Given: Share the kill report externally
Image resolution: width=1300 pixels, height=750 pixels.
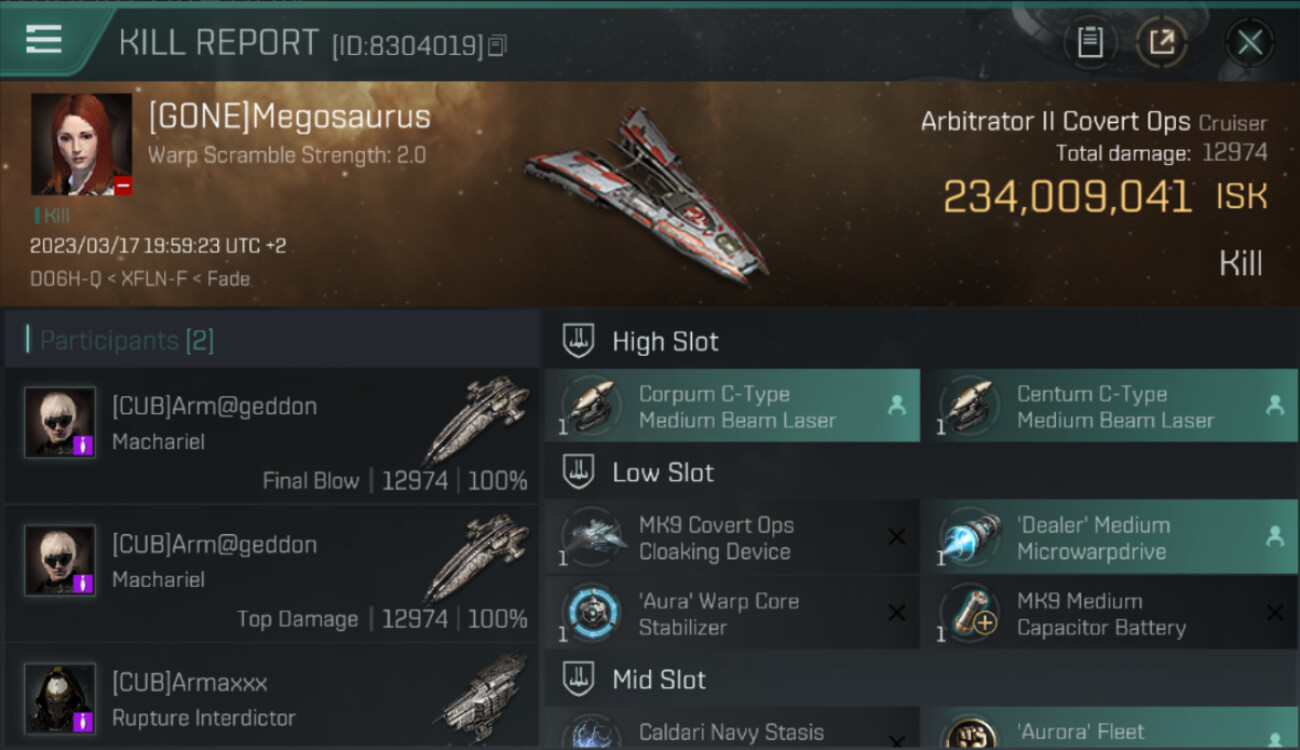Looking at the screenshot, I should (1161, 43).
